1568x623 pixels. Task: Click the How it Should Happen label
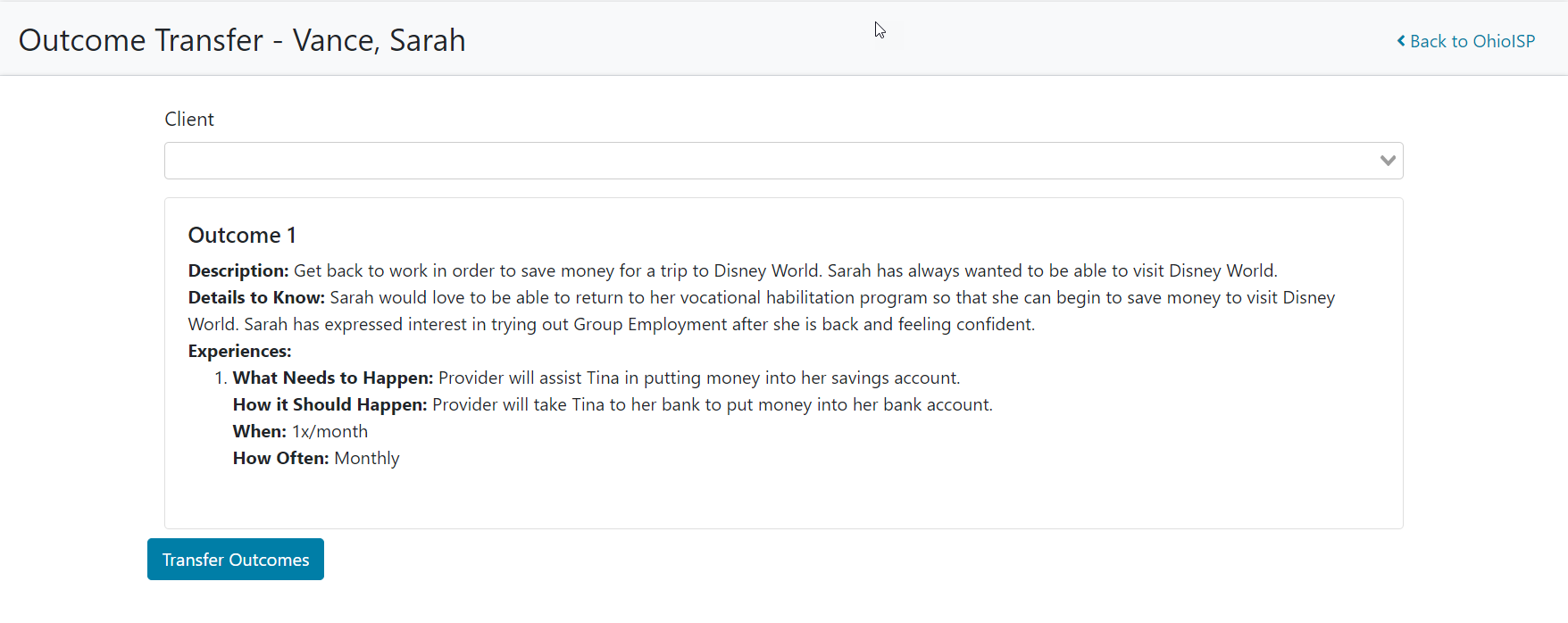(x=329, y=404)
